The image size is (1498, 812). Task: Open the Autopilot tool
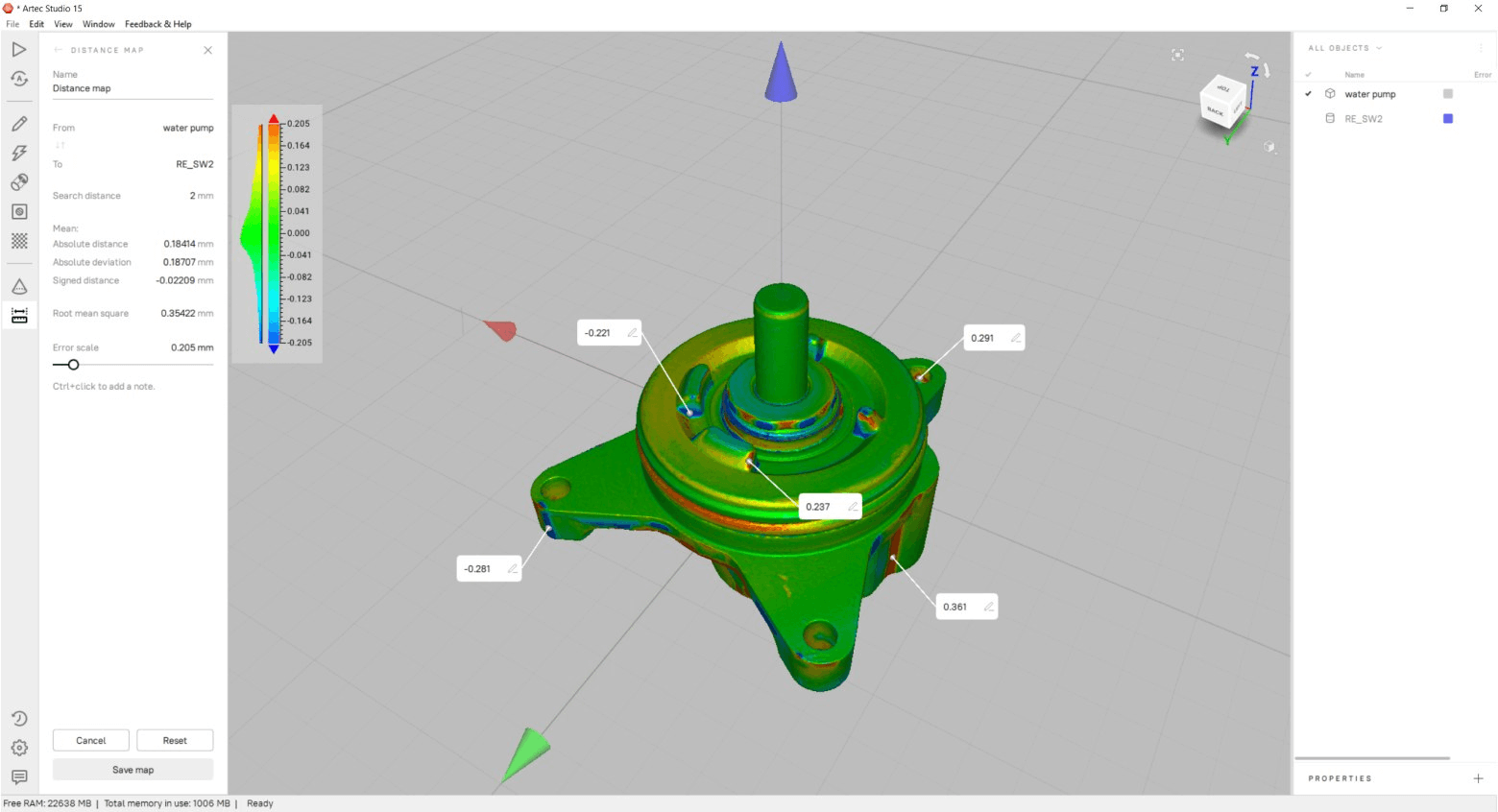click(x=18, y=80)
